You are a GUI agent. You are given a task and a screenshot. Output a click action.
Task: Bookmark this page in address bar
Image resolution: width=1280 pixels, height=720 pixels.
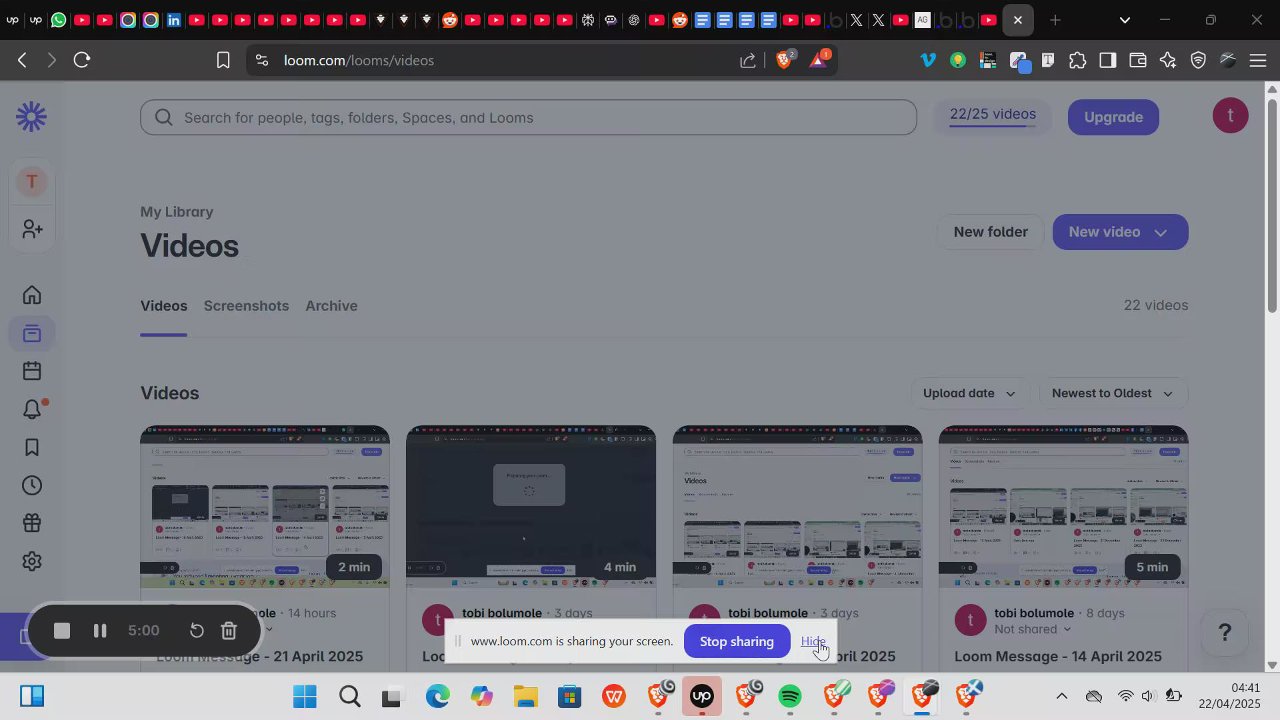pos(223,60)
